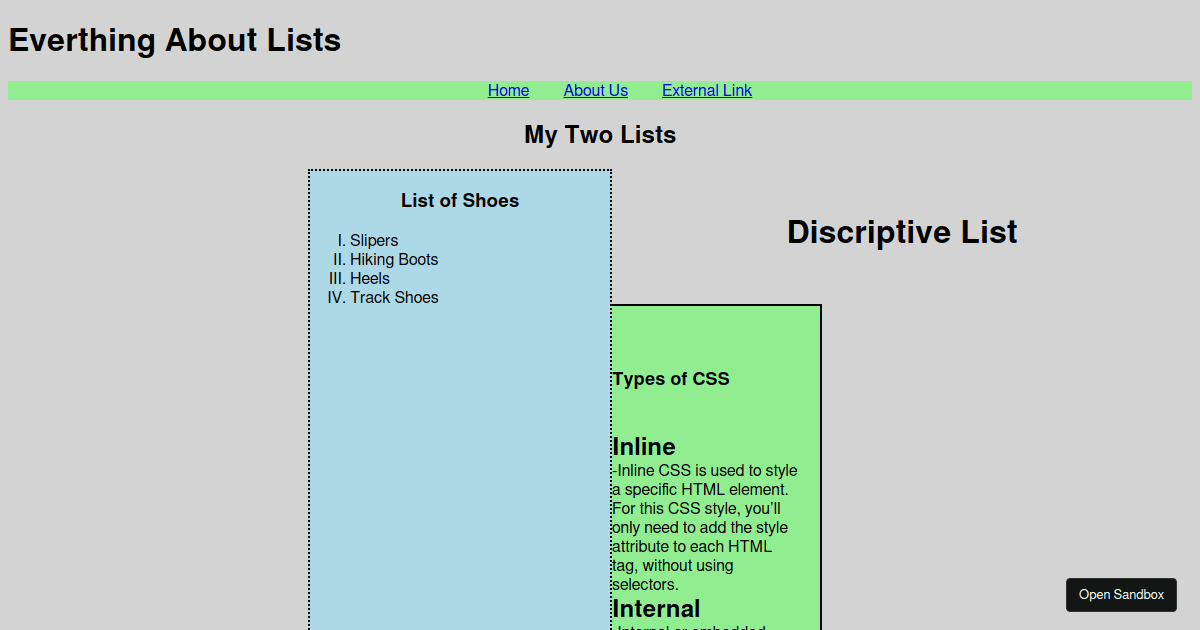Viewport: 1200px width, 630px height.
Task: Select the Internal term heading
Action: 657,608
